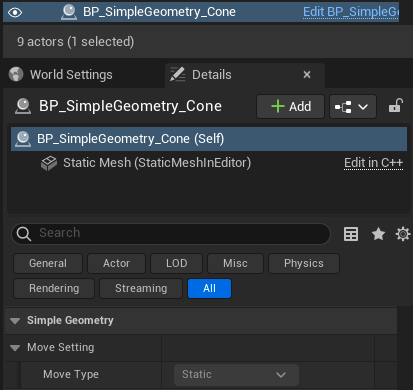The height and width of the screenshot is (390, 413).
Task: Open the Edit in C++ link
Action: 373,163
